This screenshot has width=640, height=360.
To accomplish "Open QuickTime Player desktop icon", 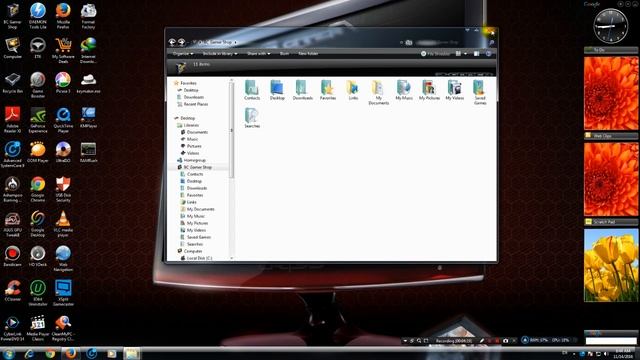I will click(63, 120).
